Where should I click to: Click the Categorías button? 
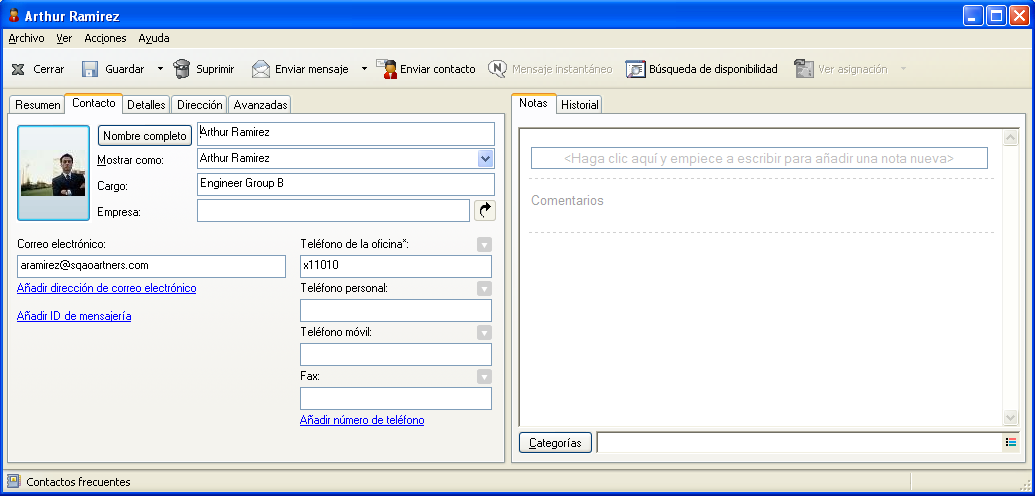tap(555, 443)
